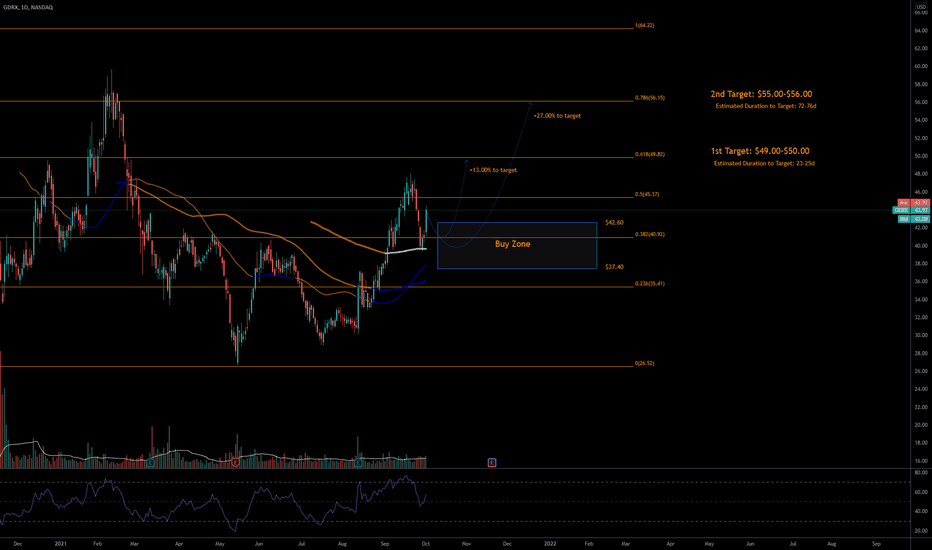Select Fibonacci level label 0.382(40.92)
The width and height of the screenshot is (932, 550).
pos(650,234)
